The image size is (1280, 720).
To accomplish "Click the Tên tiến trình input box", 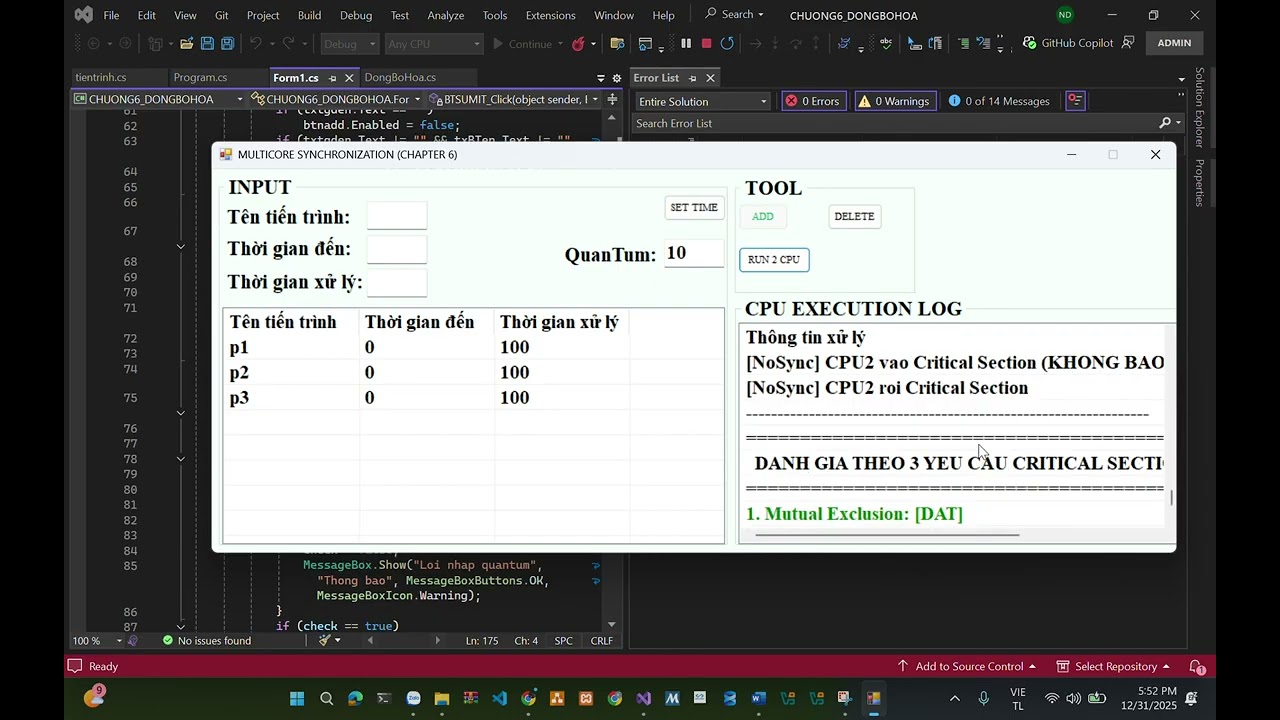I will [x=397, y=216].
